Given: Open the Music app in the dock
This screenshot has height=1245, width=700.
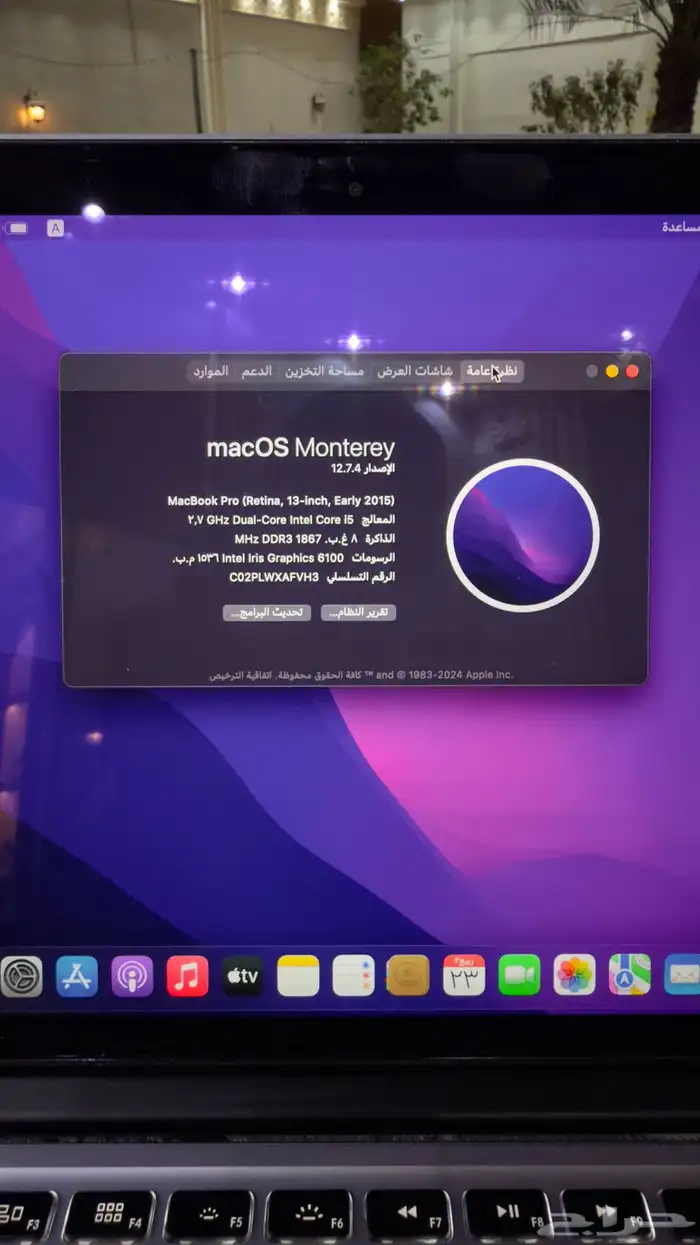Looking at the screenshot, I should tap(187, 975).
